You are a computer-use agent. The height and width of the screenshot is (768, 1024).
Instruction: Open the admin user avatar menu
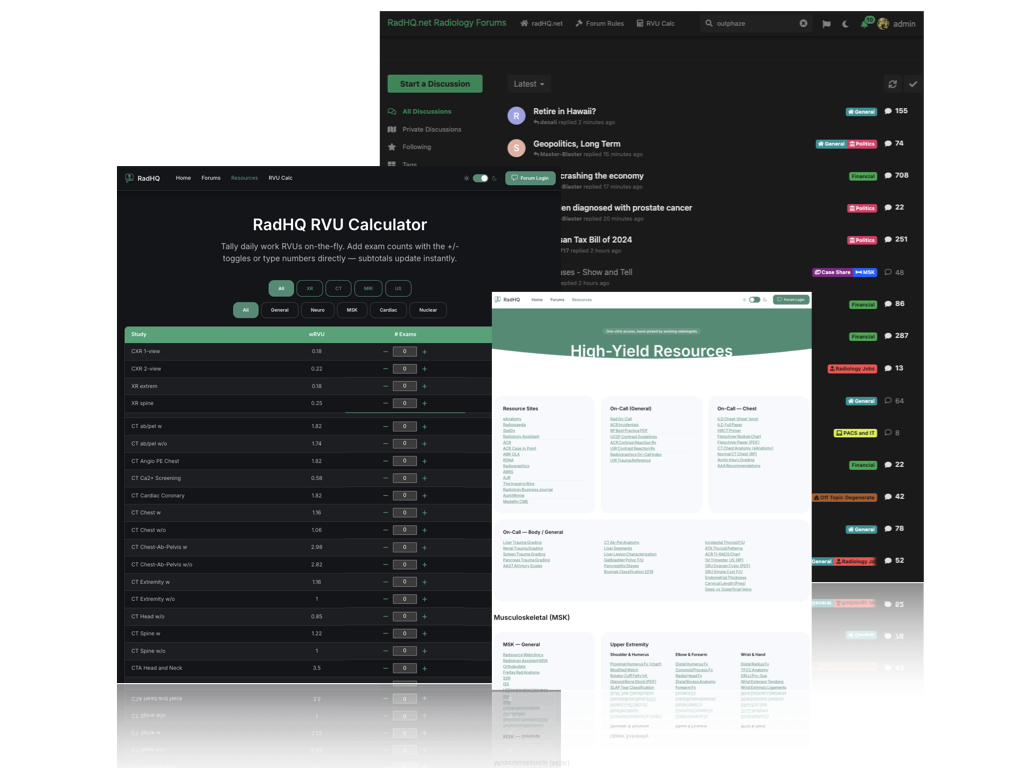tap(883, 23)
